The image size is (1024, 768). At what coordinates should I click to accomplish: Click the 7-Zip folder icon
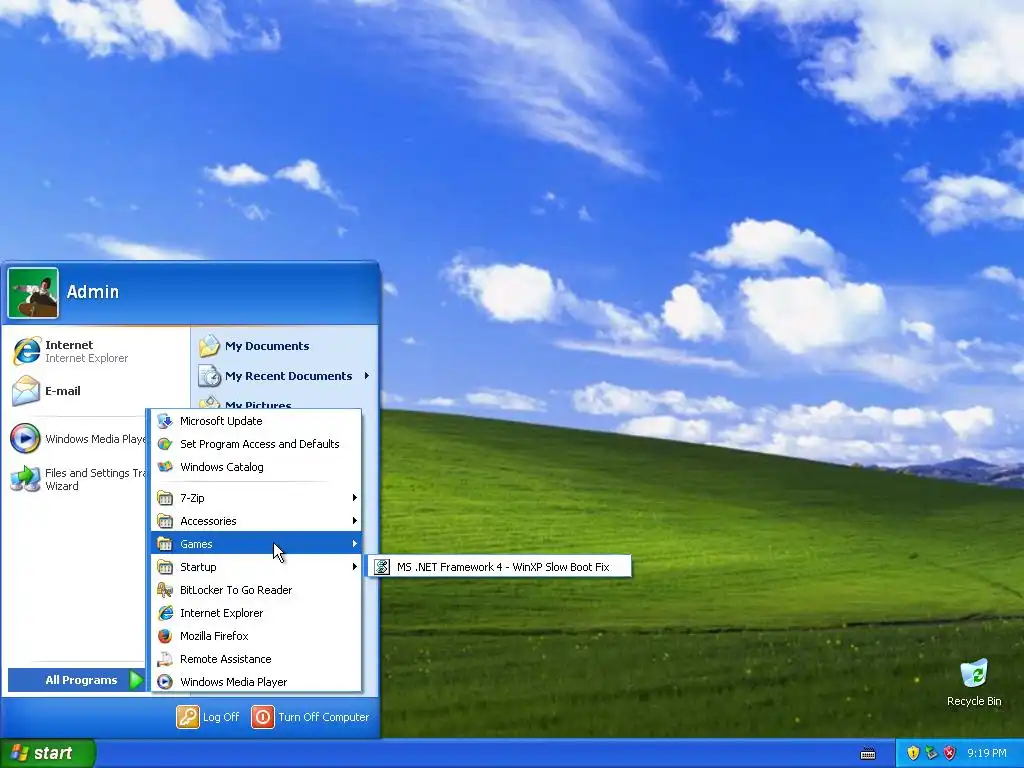click(165, 498)
